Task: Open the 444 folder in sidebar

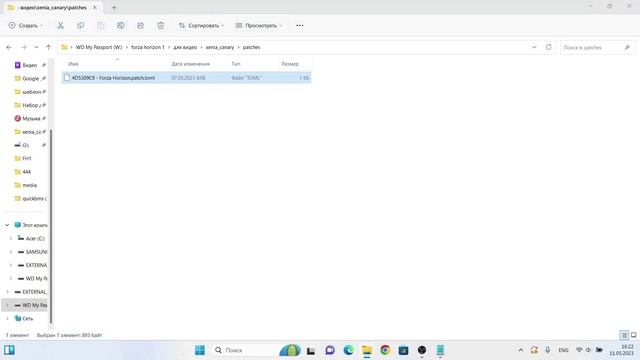Action: [x=23, y=172]
